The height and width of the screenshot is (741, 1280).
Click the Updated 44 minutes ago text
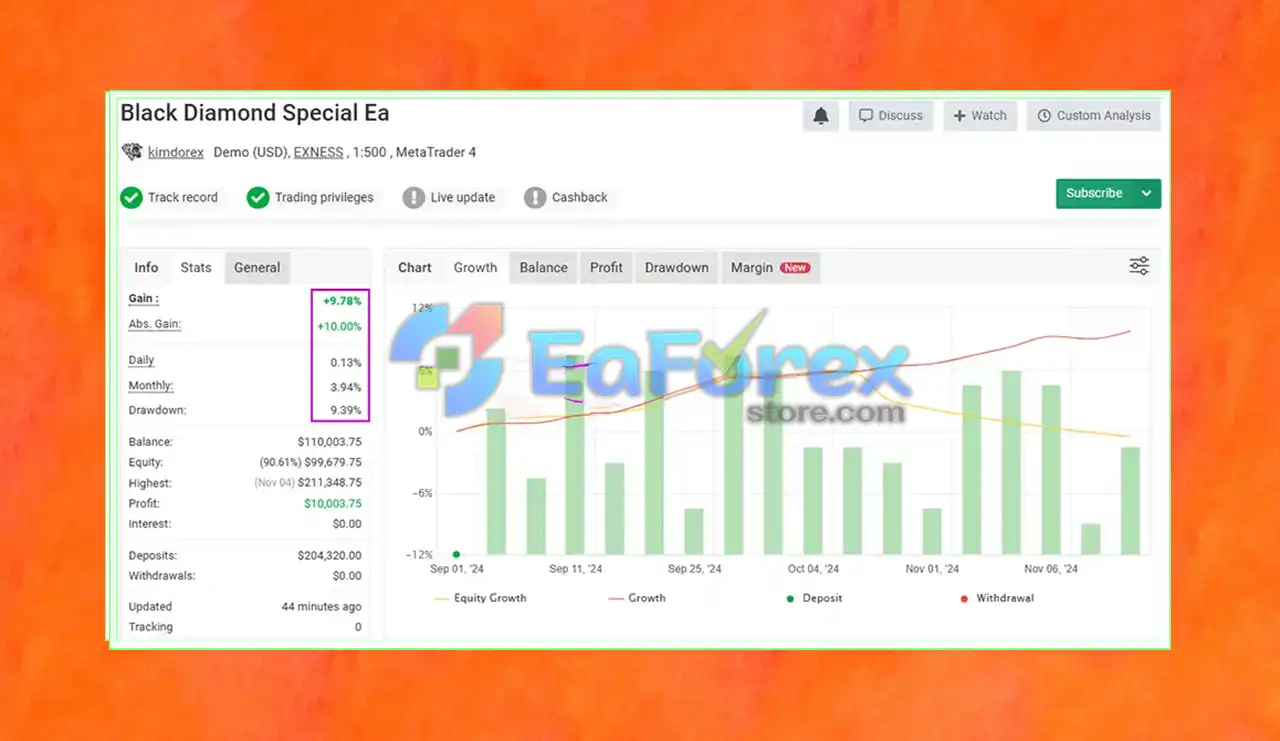coord(322,607)
